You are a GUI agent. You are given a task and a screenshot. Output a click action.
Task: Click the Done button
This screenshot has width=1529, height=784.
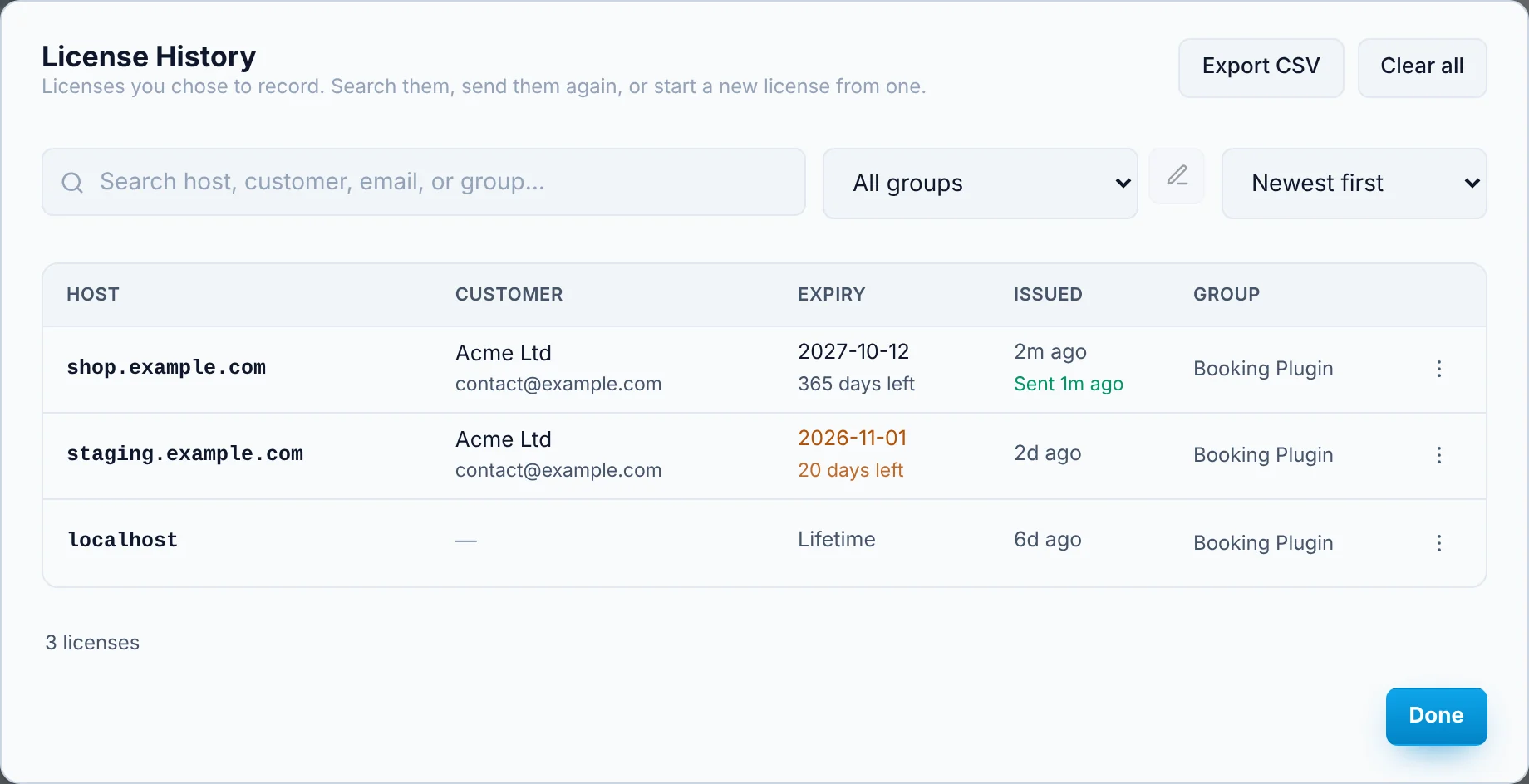1436,716
